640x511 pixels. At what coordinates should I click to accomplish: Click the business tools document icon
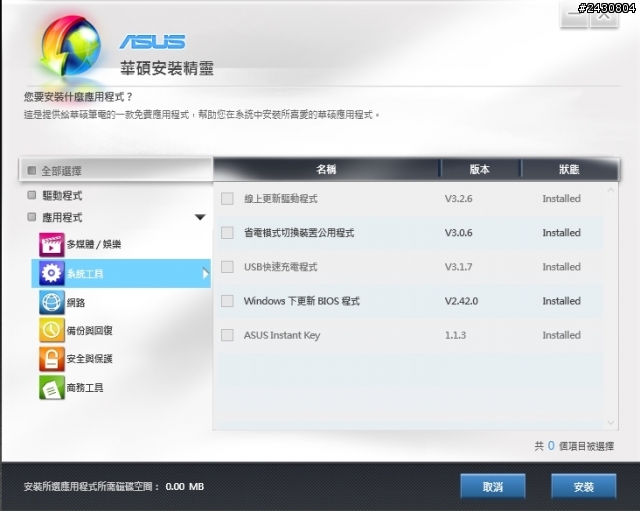click(51, 387)
